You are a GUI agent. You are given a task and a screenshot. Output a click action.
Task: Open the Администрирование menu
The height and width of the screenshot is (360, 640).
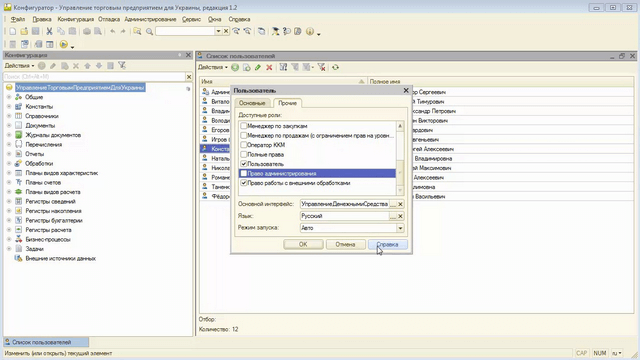(x=150, y=19)
